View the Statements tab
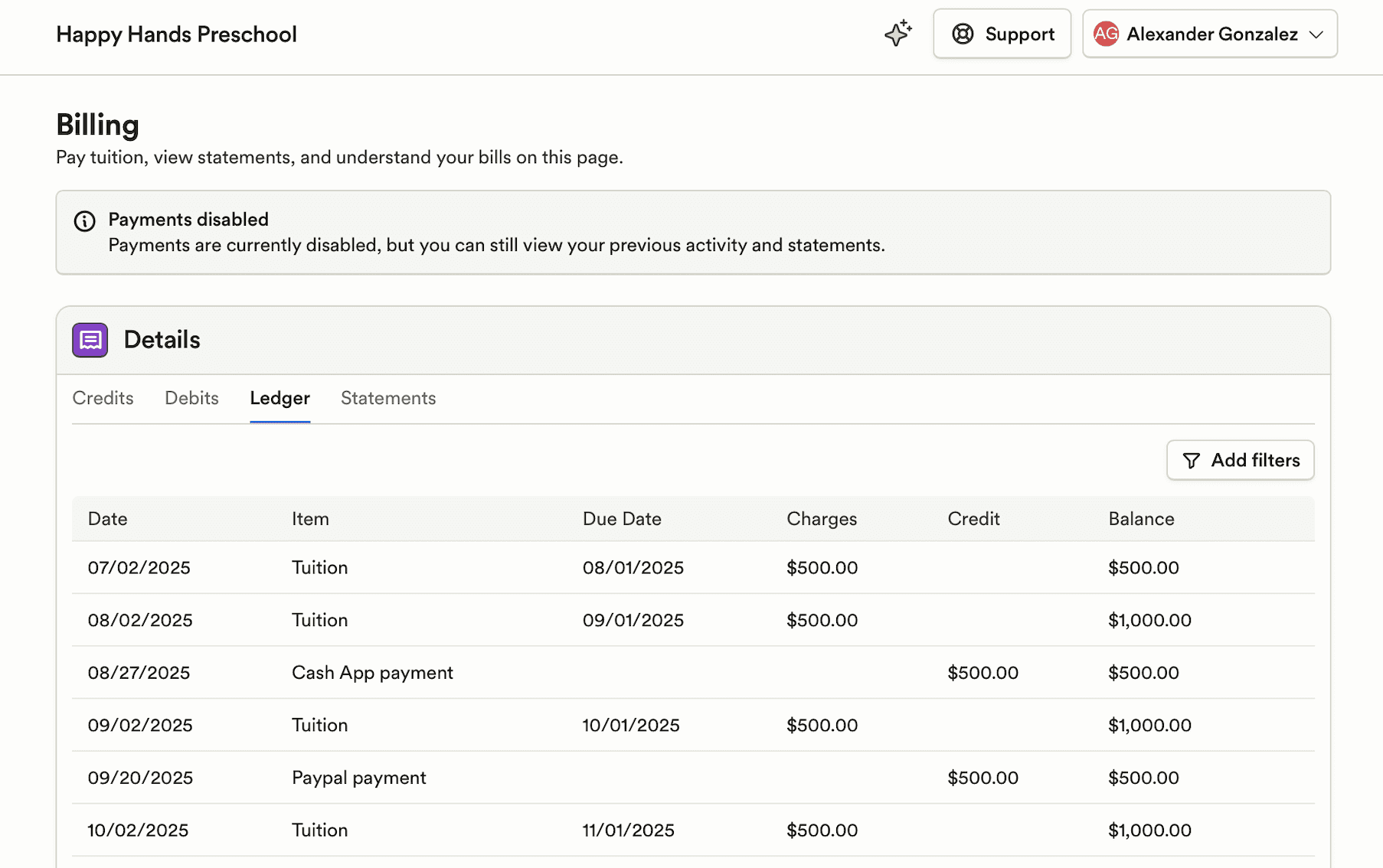 click(387, 398)
